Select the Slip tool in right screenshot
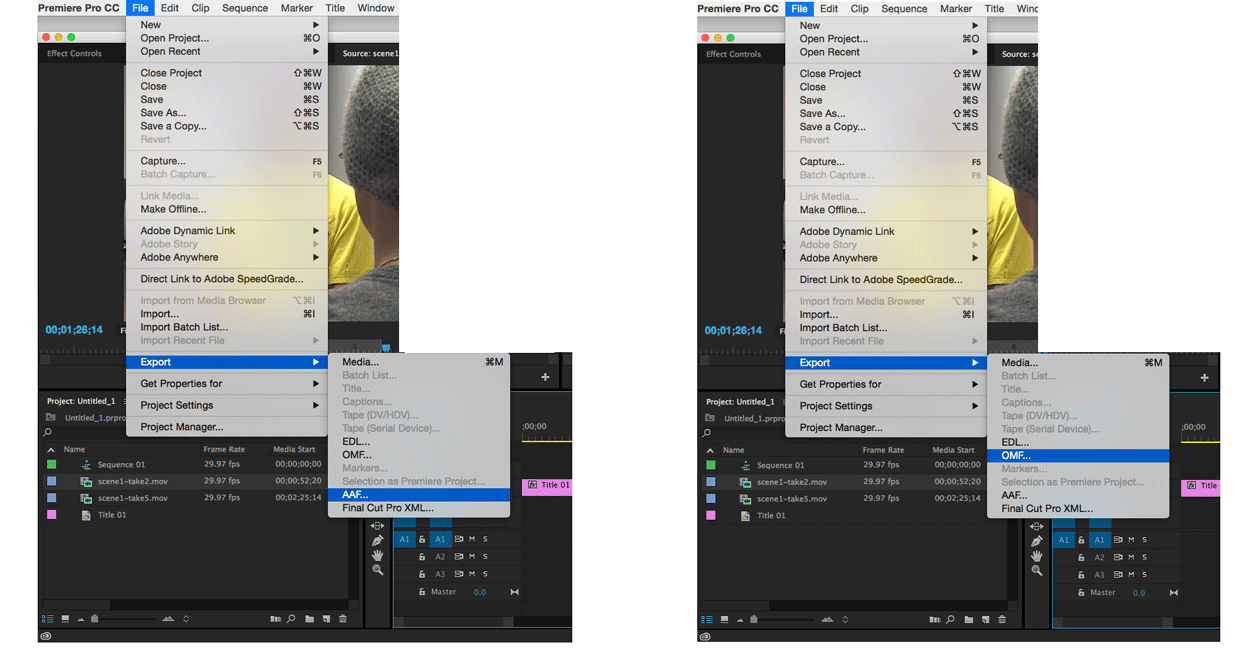1250x668 pixels. 1037,526
